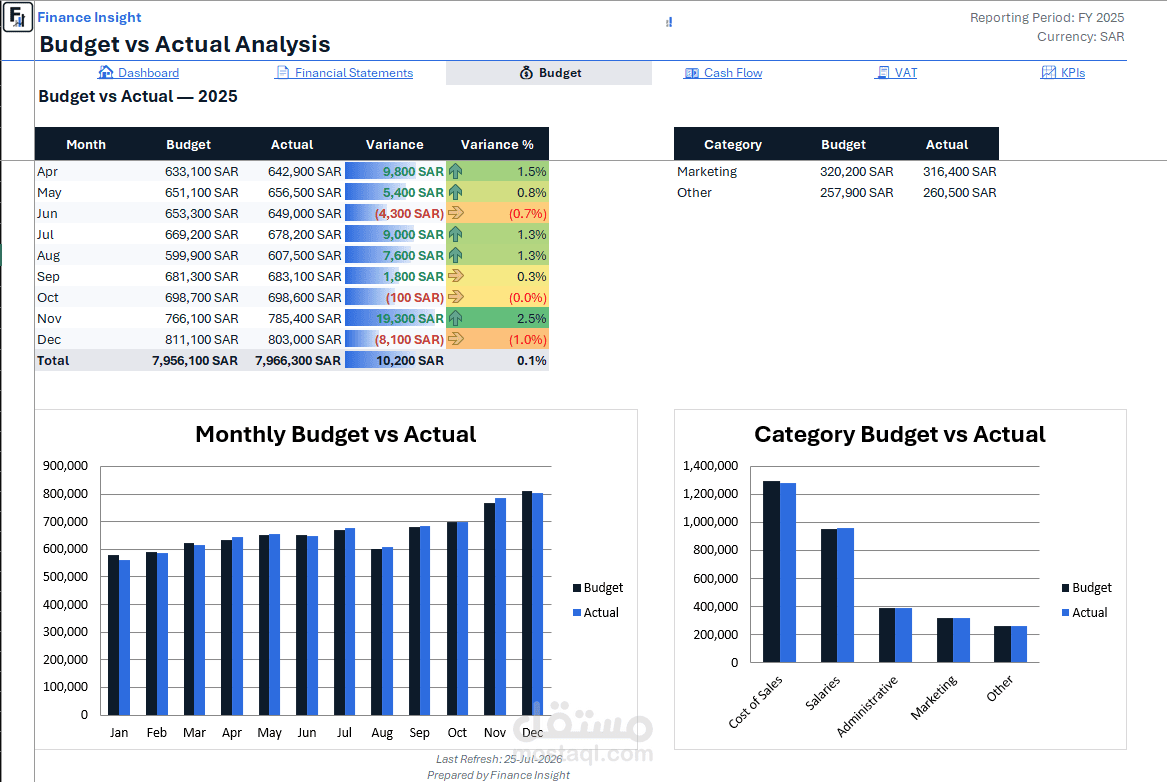Select the Total budget 7,956,100 SAR cell

coord(189,360)
